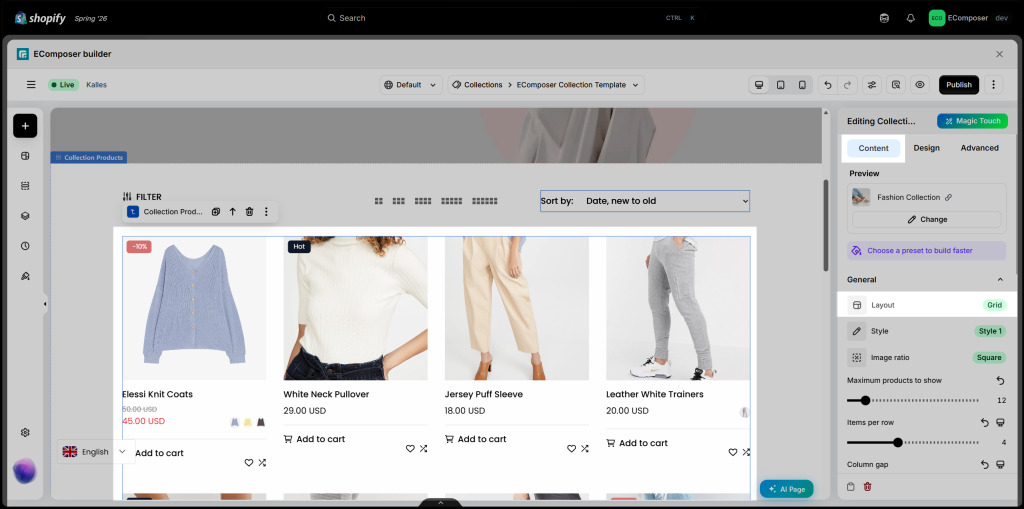Collapse the General section chevron
Image resolution: width=1024 pixels, height=509 pixels.
pos(1000,280)
